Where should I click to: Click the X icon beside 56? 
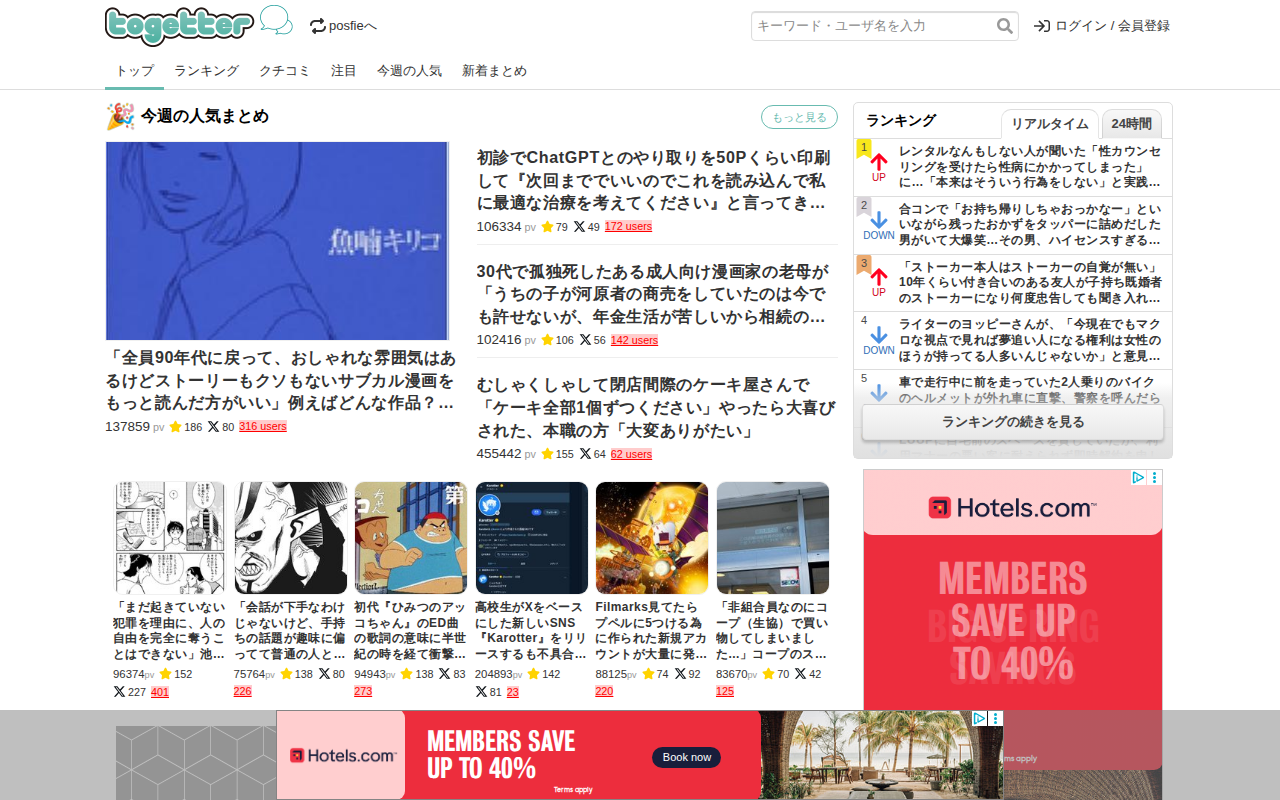[x=585, y=340]
